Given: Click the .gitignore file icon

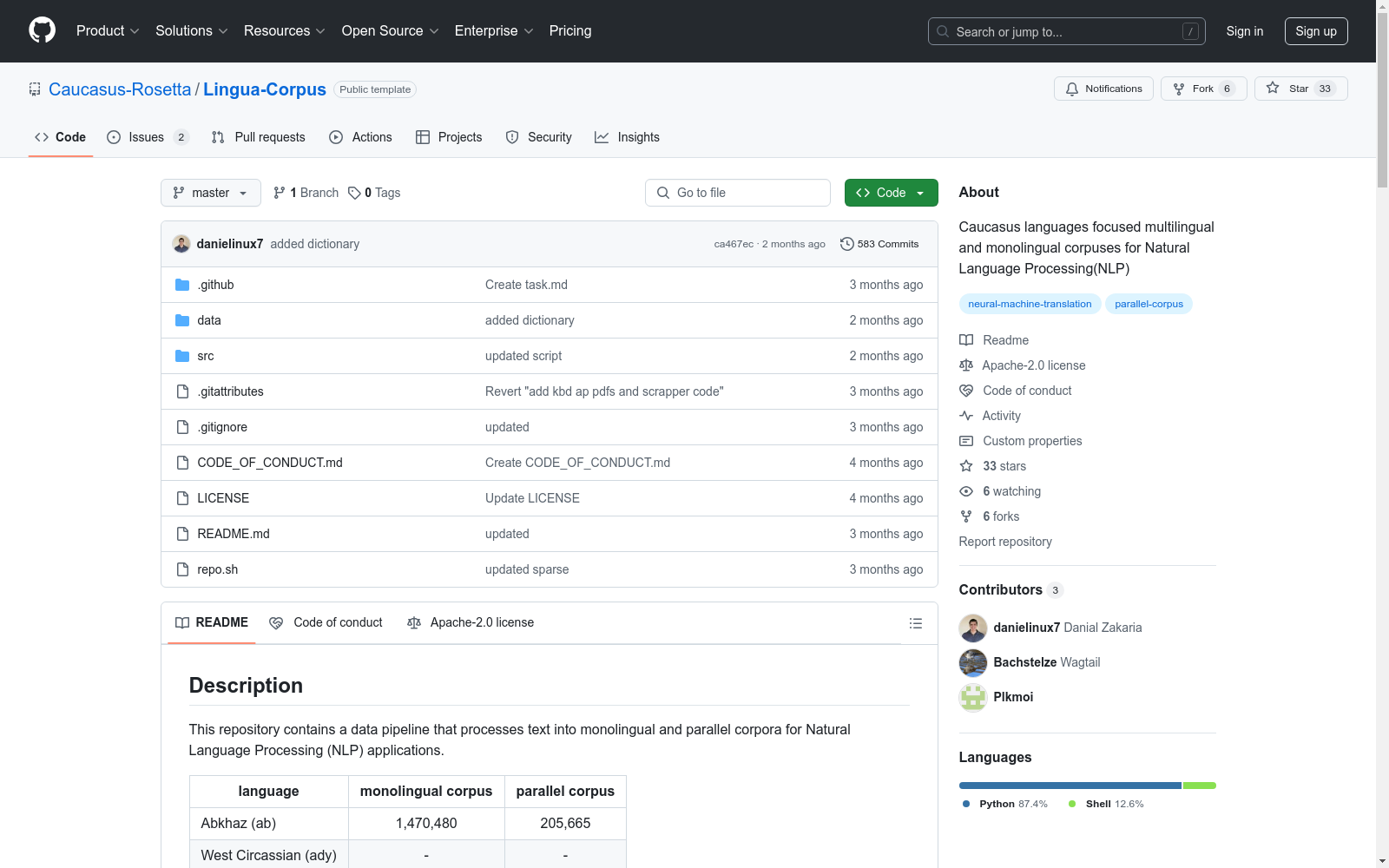Looking at the screenshot, I should (182, 427).
